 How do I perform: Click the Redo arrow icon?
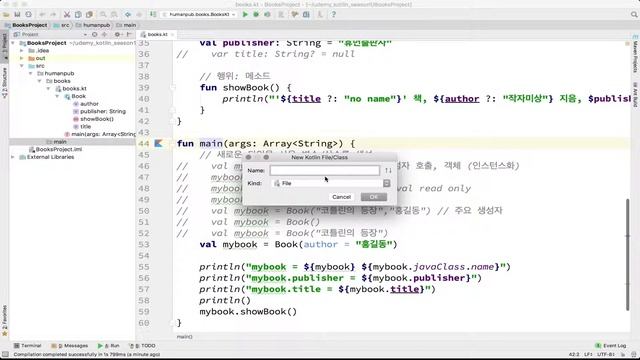(53, 14)
